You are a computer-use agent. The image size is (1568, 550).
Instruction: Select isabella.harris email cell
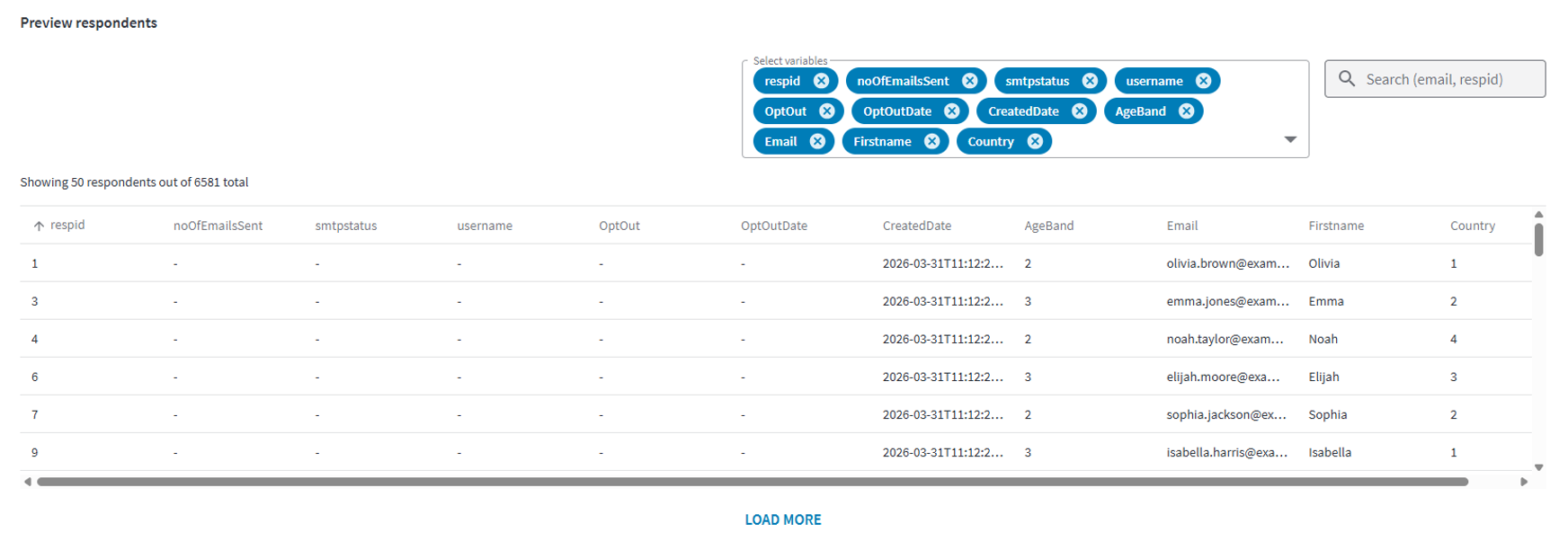1227,452
